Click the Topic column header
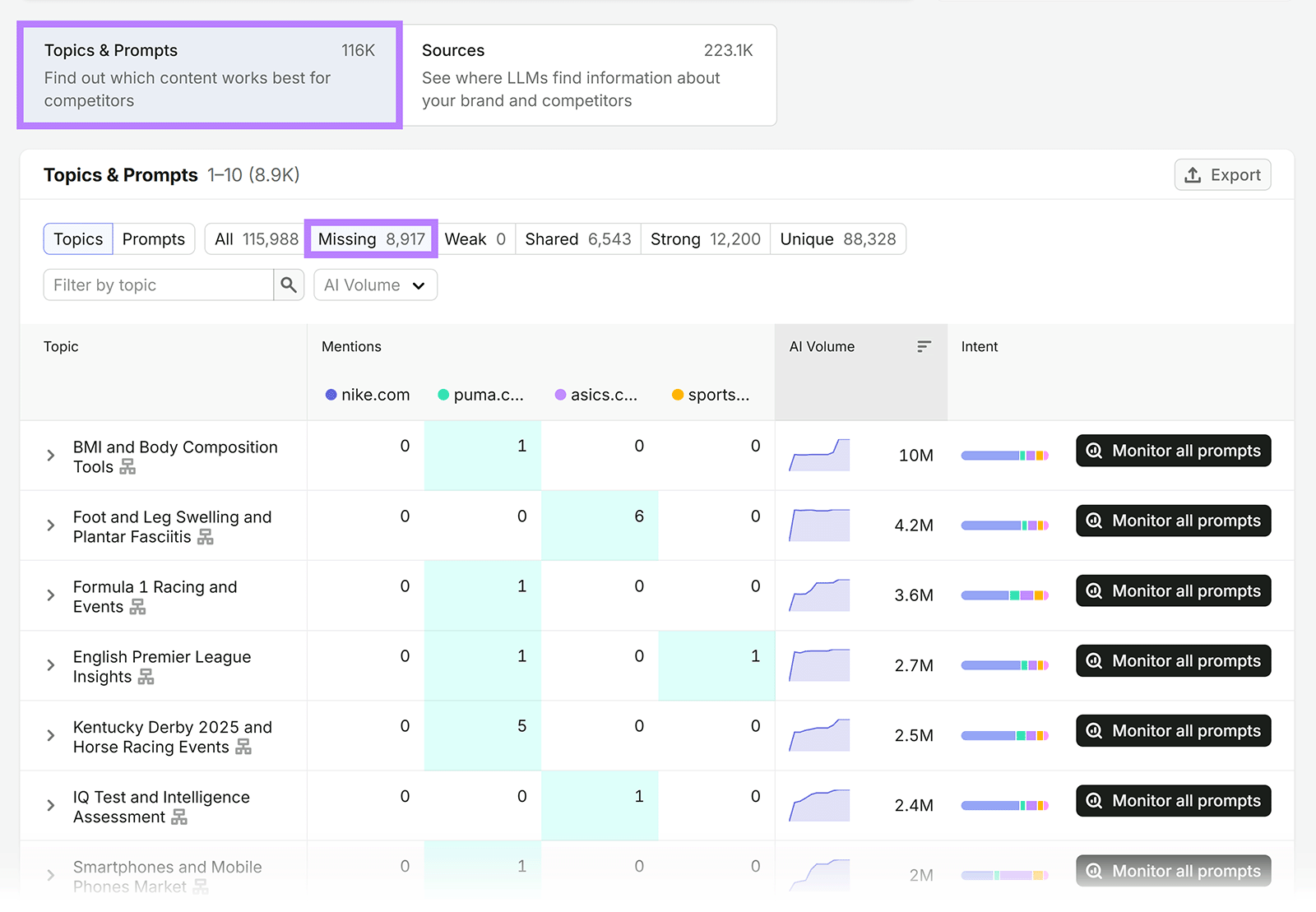Screen dimensions: 1316x912 [61, 346]
